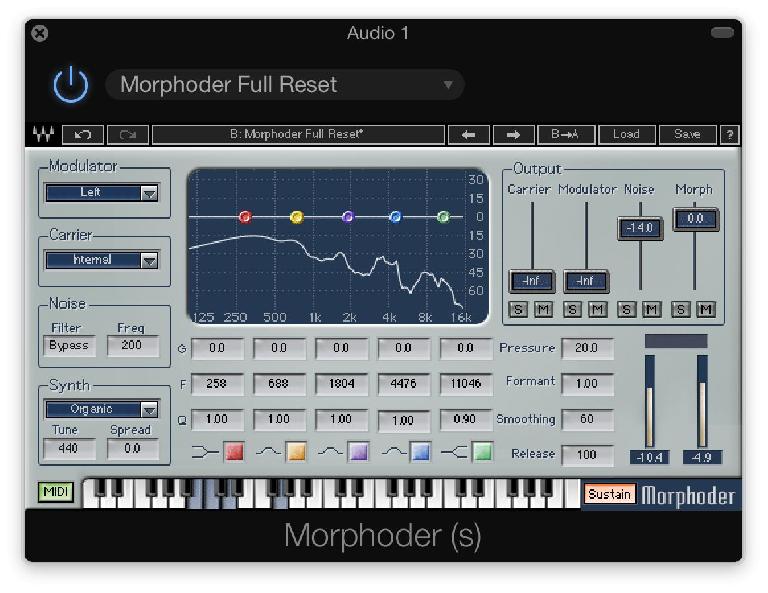
Task: Click the Synth Spread 0.0 field
Action: [x=133, y=449]
